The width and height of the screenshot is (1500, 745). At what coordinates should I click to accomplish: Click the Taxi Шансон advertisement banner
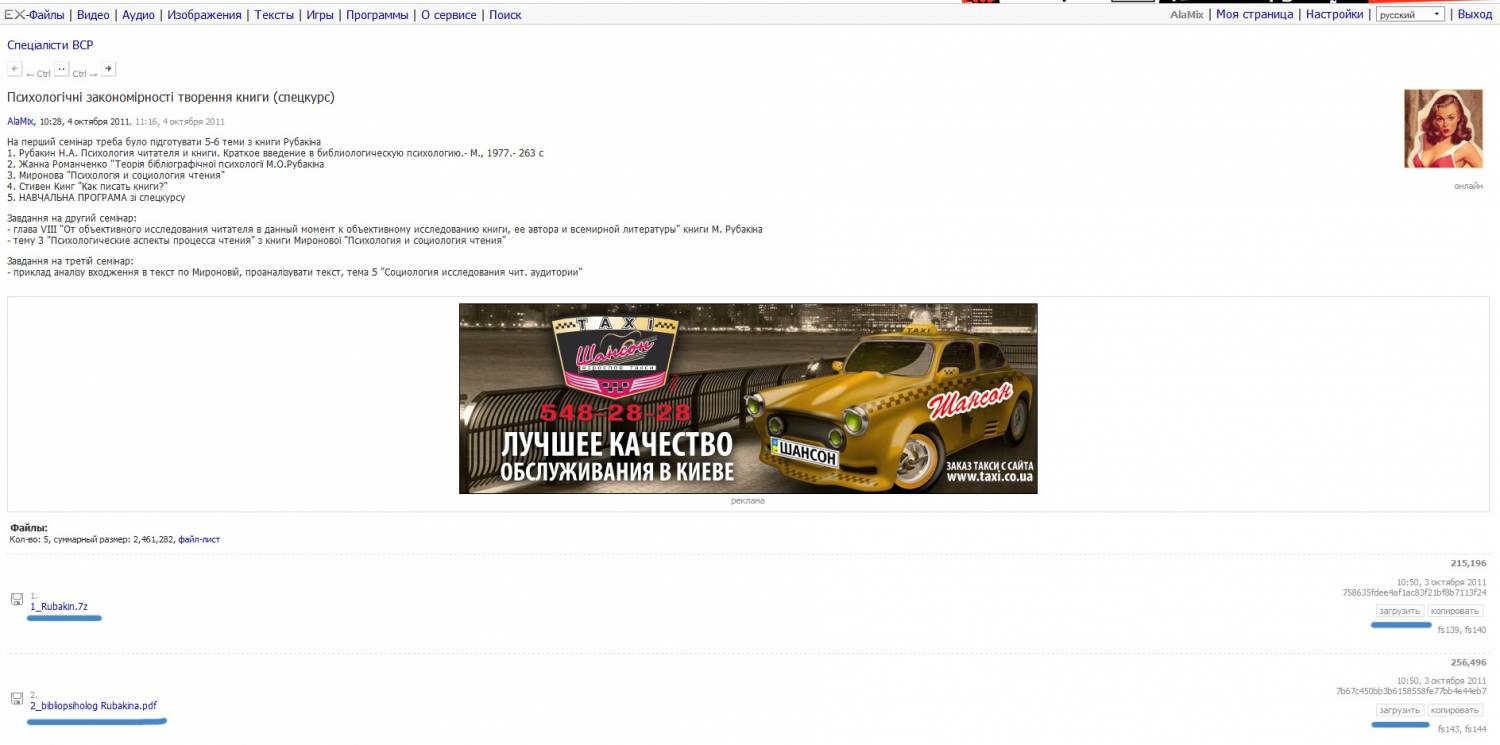click(x=748, y=398)
